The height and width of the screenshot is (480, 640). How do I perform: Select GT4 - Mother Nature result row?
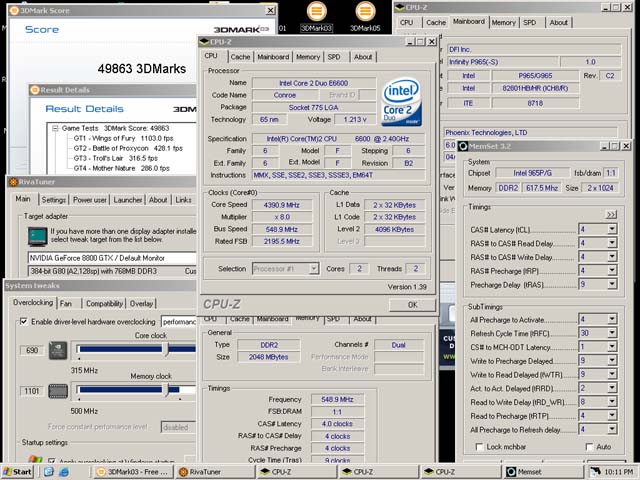[x=121, y=168]
